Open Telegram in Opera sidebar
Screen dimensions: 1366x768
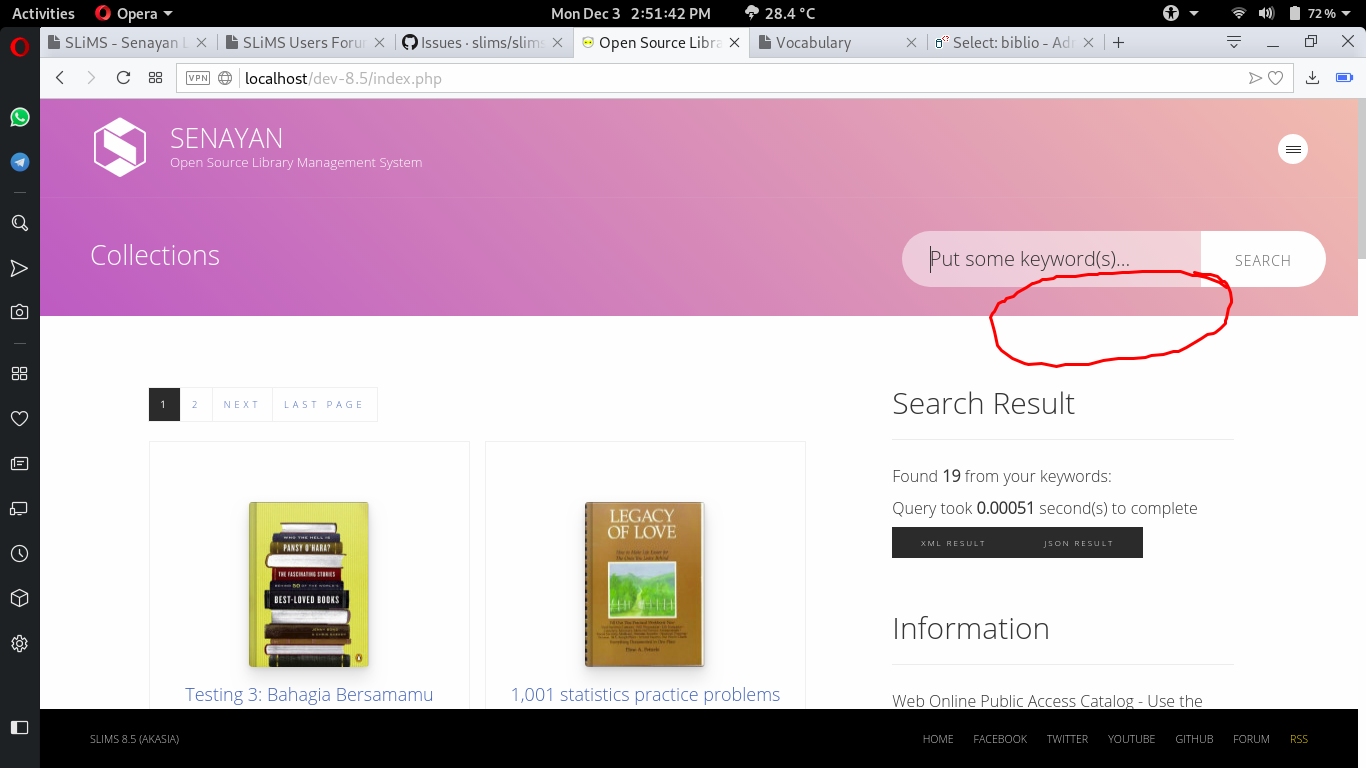(x=19, y=162)
